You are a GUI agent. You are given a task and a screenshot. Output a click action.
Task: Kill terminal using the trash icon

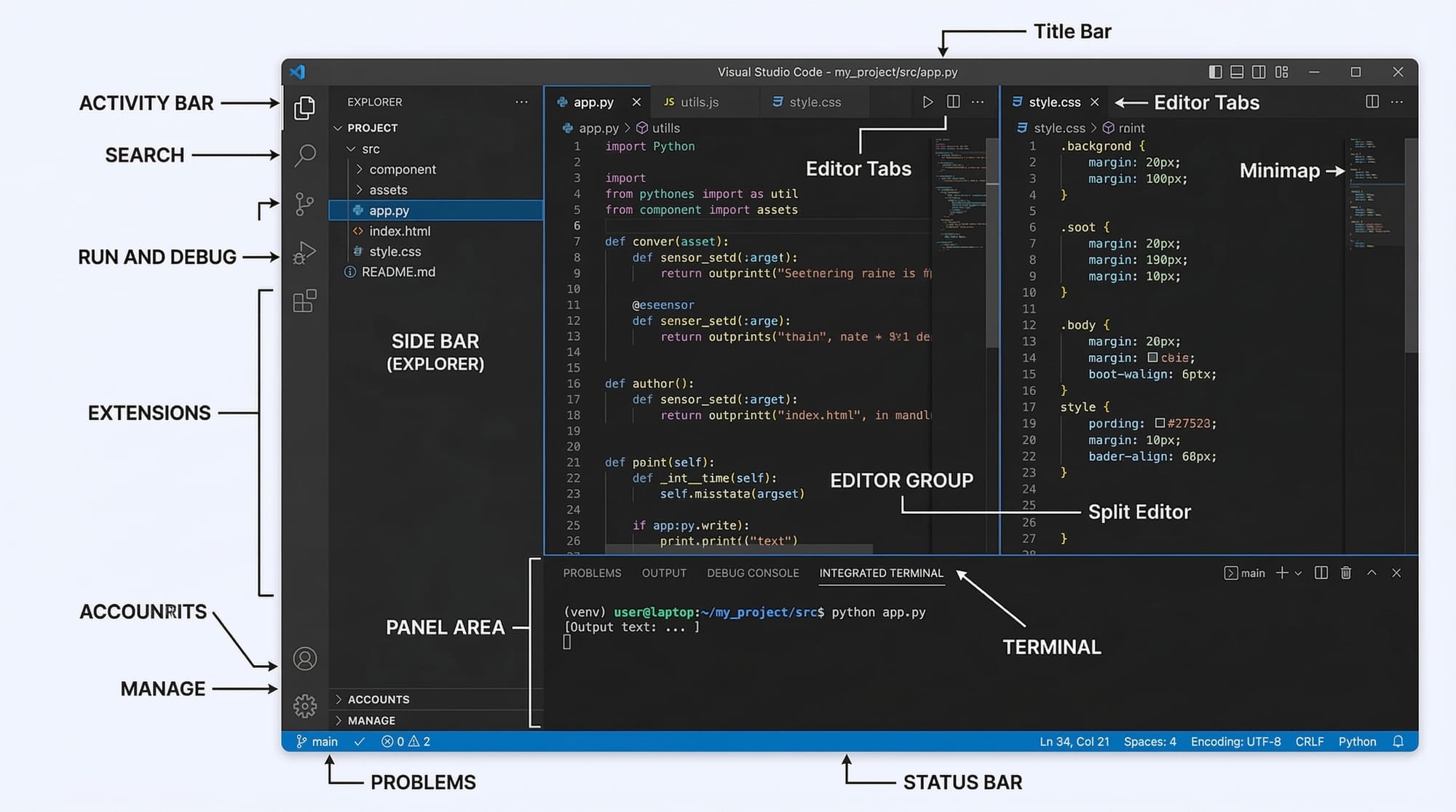(1346, 573)
